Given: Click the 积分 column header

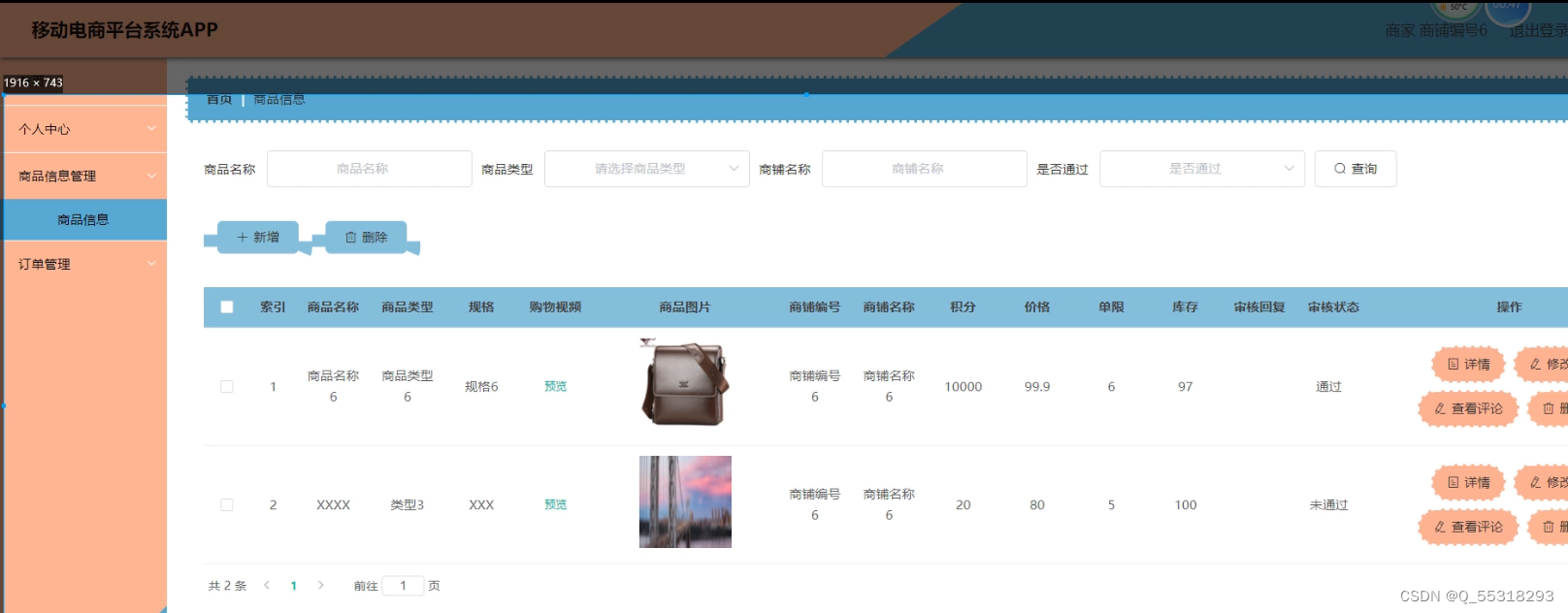Looking at the screenshot, I should tap(963, 307).
